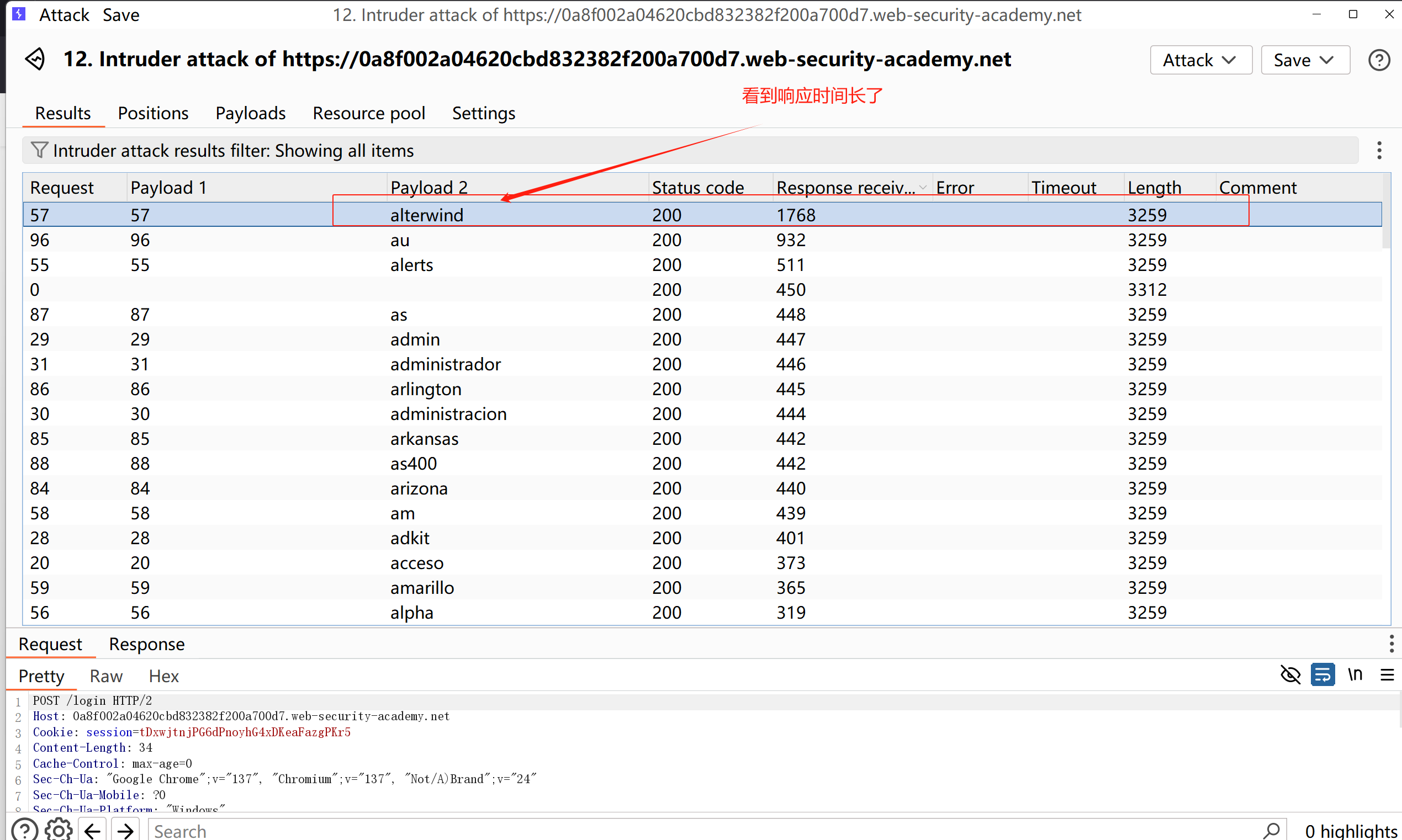The height and width of the screenshot is (840, 1402).
Task: Select the Raw view button
Action: click(x=106, y=676)
